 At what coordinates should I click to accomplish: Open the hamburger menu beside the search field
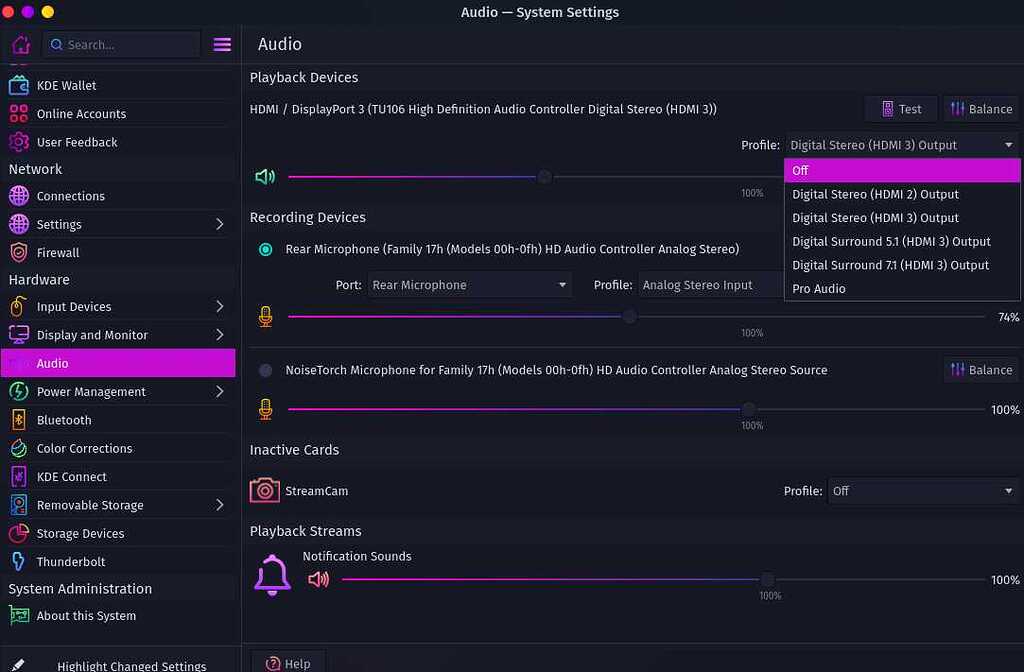tap(222, 45)
